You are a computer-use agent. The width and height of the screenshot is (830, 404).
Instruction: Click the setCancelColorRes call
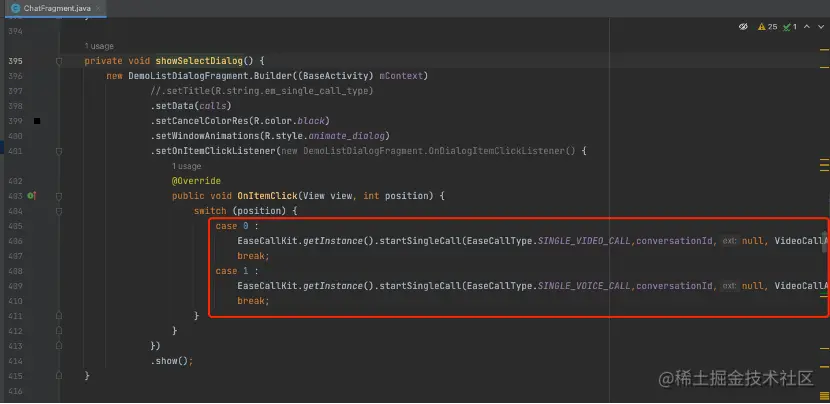240,121
